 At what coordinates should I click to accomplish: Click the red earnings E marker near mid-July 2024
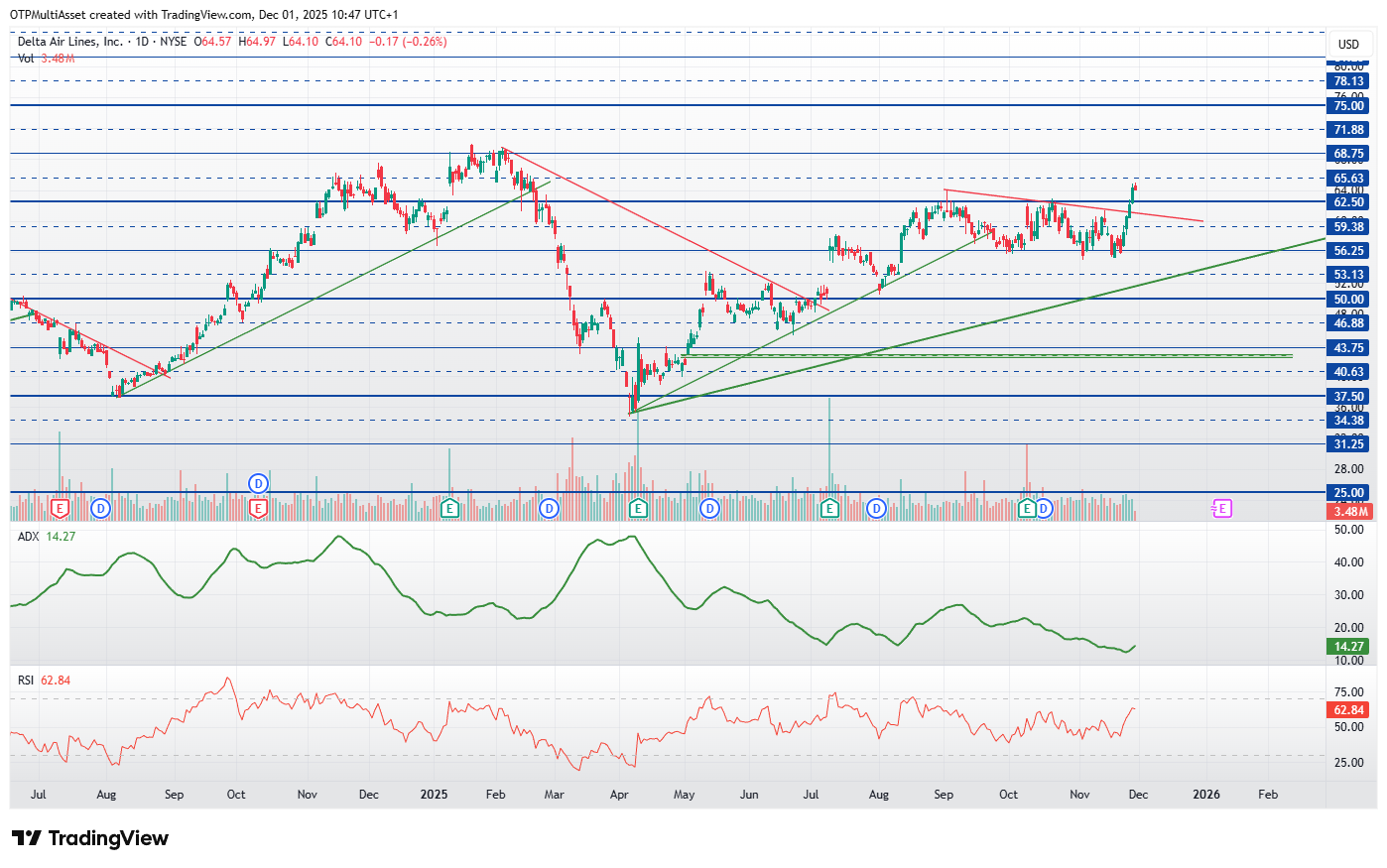click(60, 509)
